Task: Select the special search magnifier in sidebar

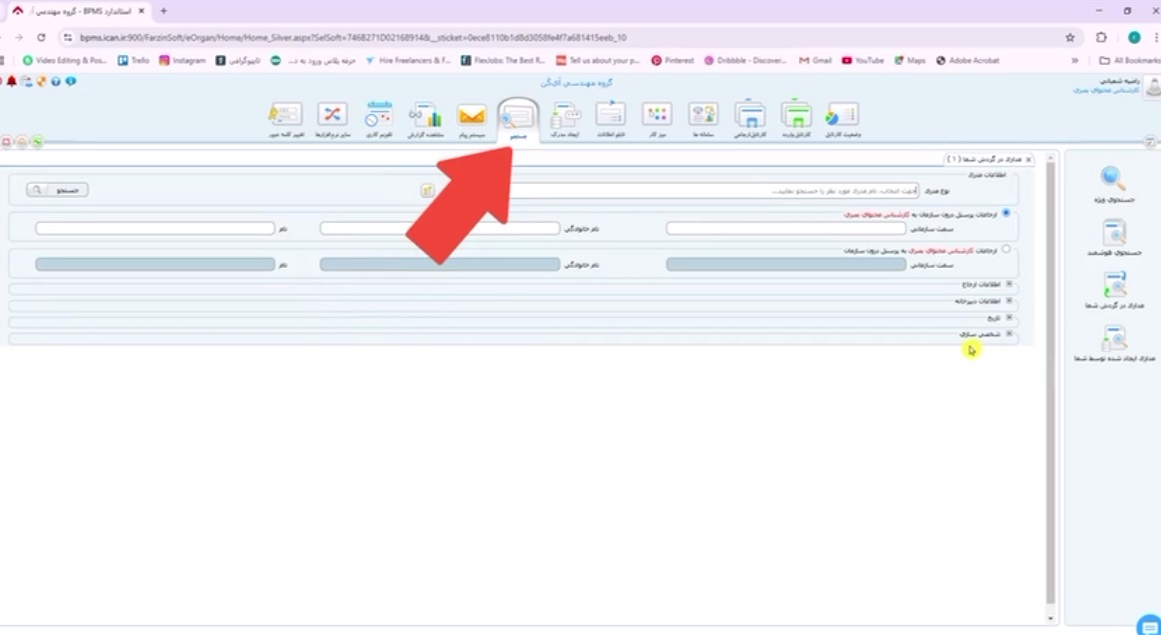Action: click(x=1113, y=180)
